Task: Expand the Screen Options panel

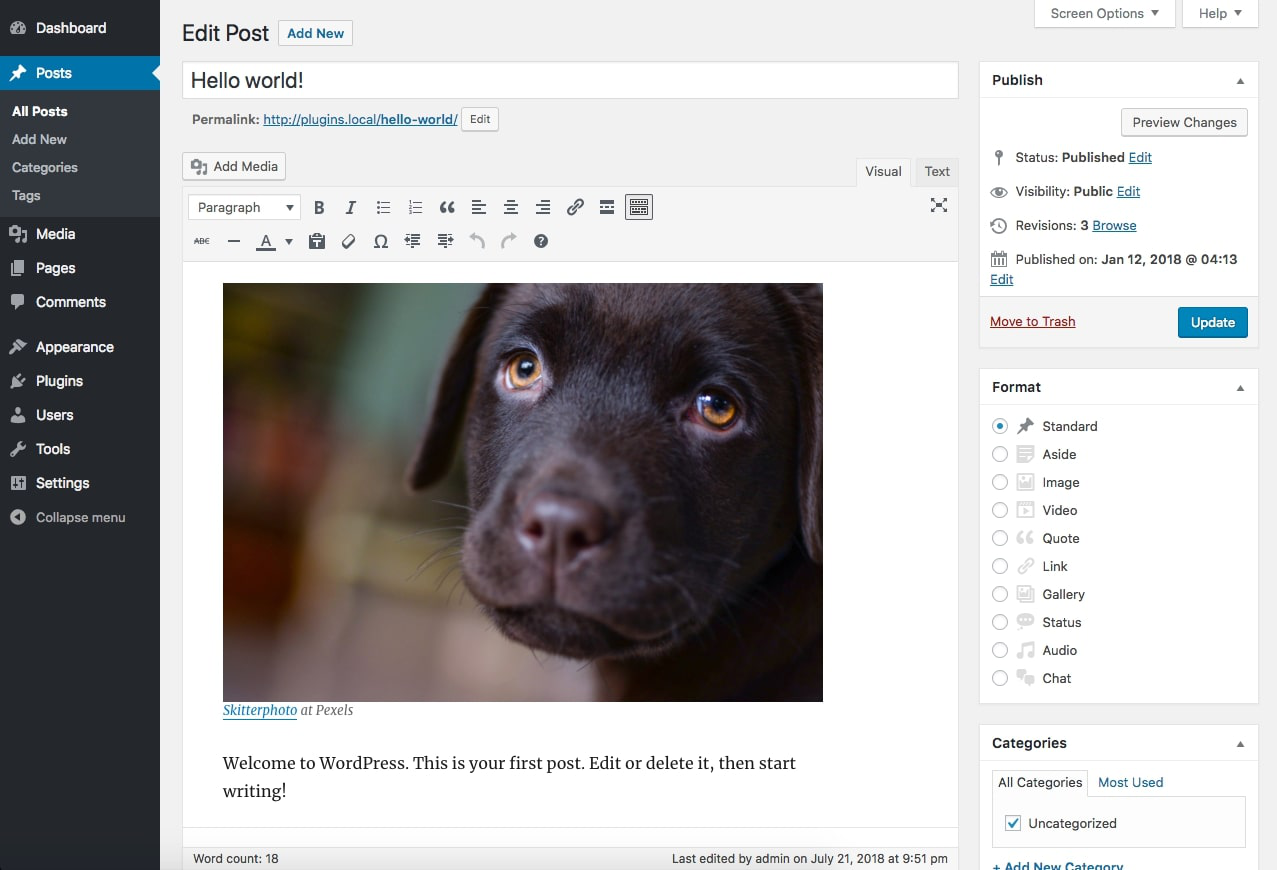Action: (x=1104, y=14)
